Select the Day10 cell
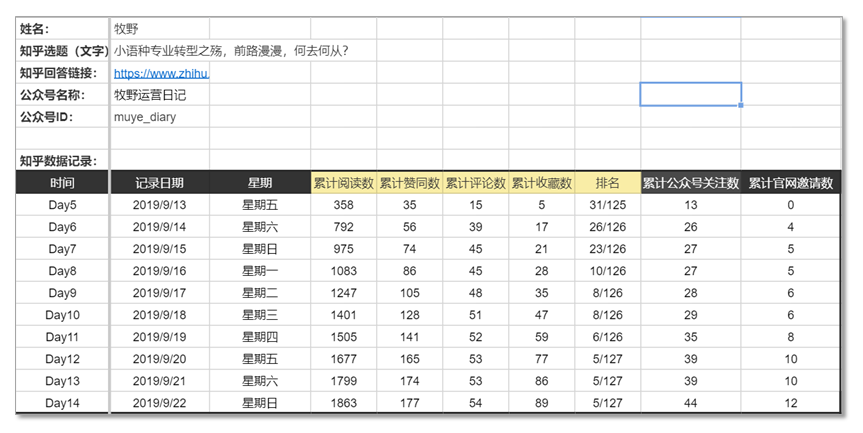The width and height of the screenshot is (863, 433). (x=62, y=315)
